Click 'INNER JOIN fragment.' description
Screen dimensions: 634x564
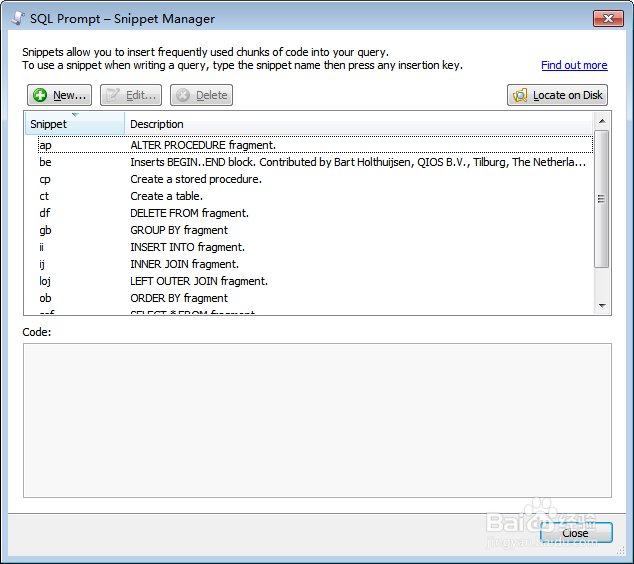(x=185, y=264)
